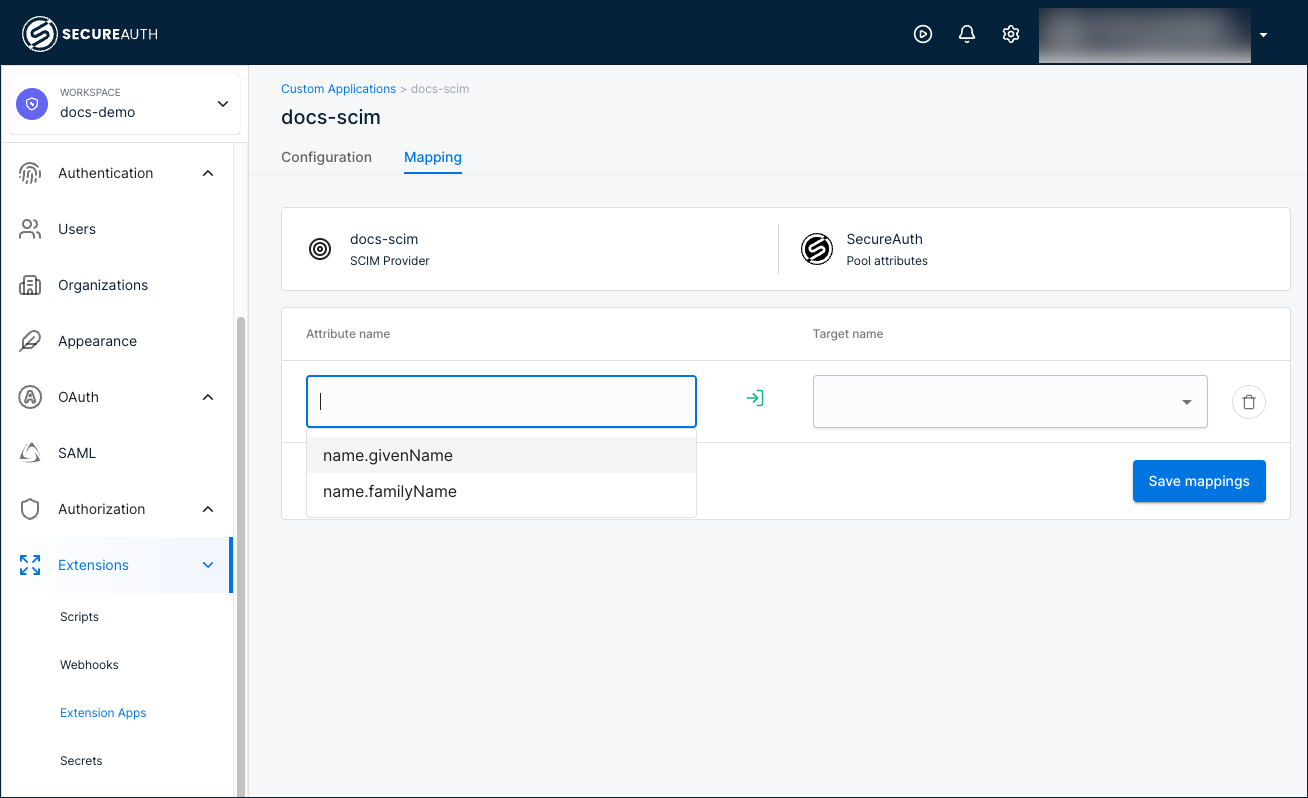Click the OAuth circle icon
The width and height of the screenshot is (1308, 798).
30,397
